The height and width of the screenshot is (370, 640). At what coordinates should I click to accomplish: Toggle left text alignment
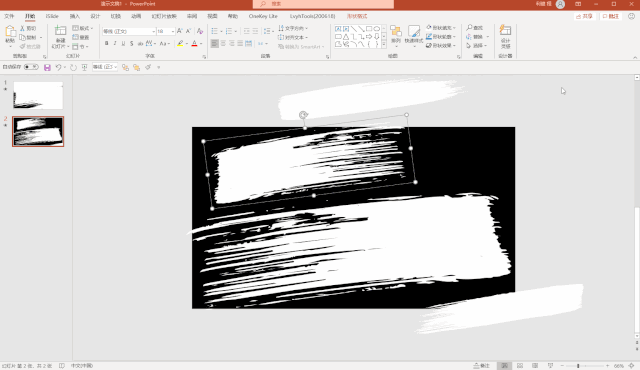(x=215, y=43)
